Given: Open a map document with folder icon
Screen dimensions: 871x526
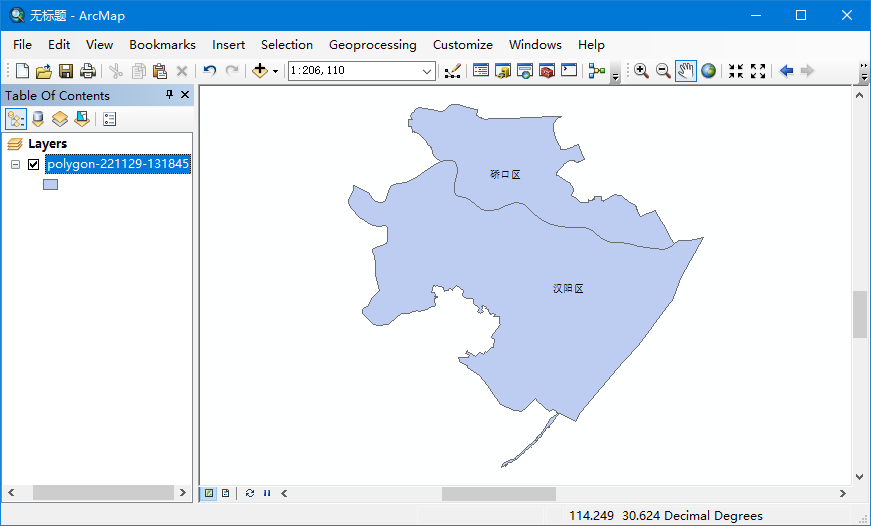Looking at the screenshot, I should [x=43, y=71].
